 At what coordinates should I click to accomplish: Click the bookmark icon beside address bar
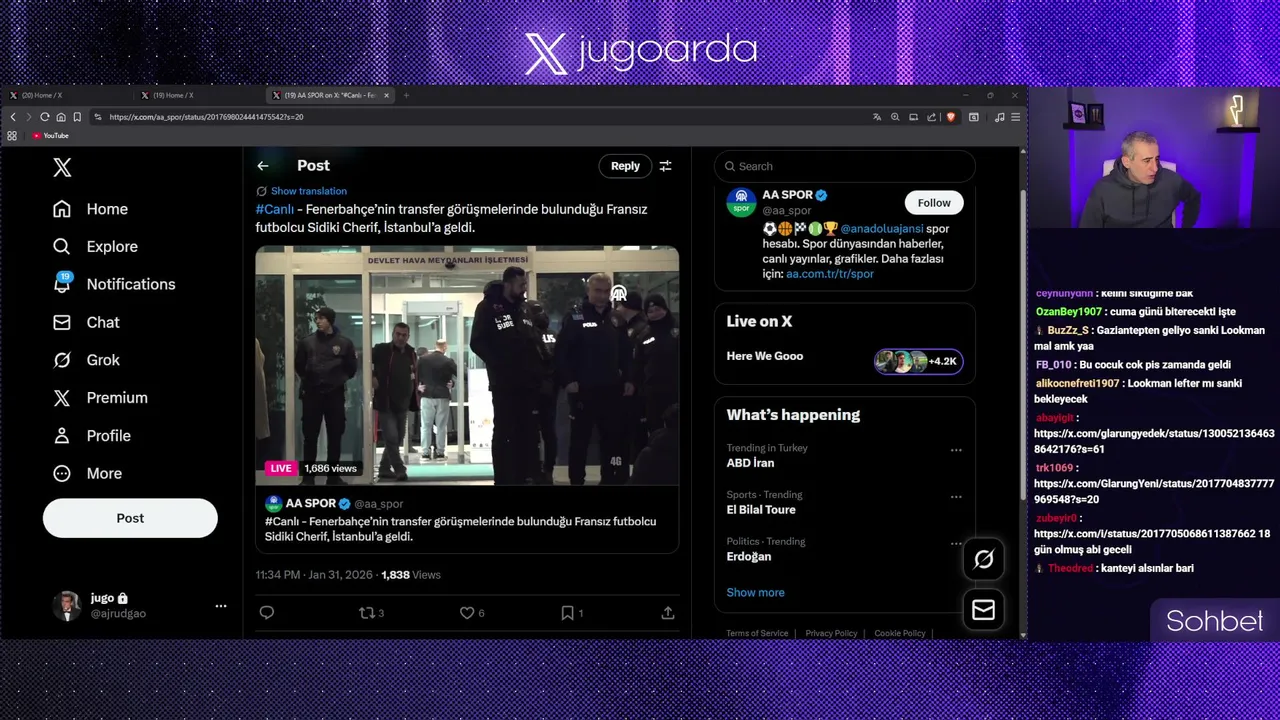[77, 117]
